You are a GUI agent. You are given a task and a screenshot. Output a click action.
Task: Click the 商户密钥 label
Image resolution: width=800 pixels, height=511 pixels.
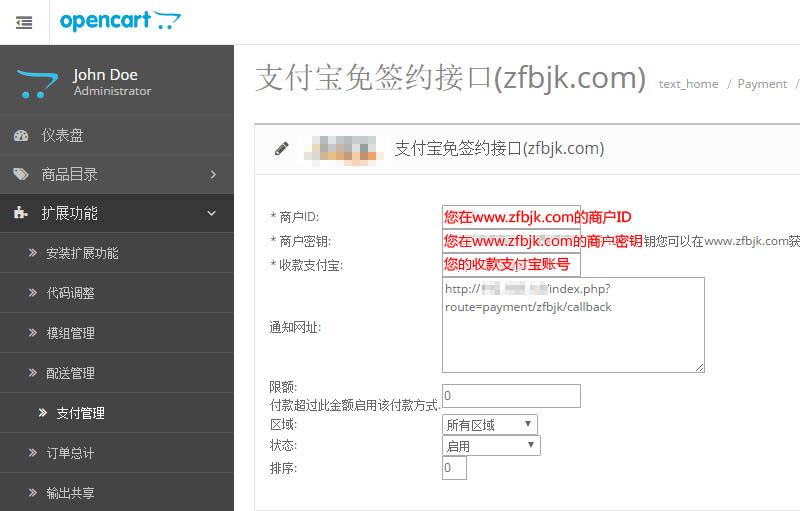301,241
